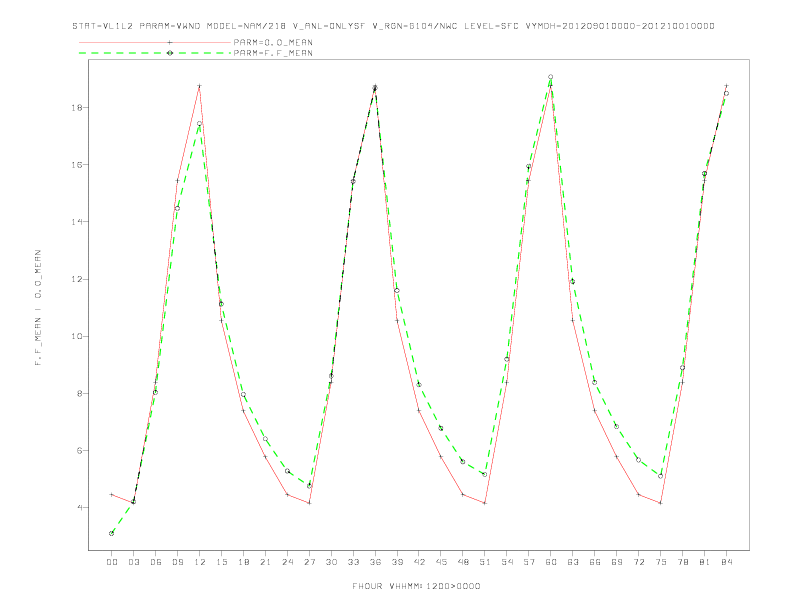Click y-axis tick label 10
The height and width of the screenshot is (612, 792).
(77, 336)
